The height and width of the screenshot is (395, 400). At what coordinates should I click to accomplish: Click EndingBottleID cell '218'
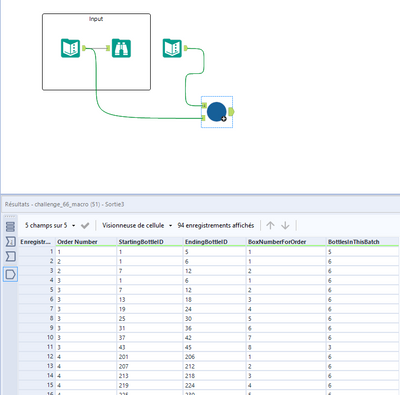point(214,376)
